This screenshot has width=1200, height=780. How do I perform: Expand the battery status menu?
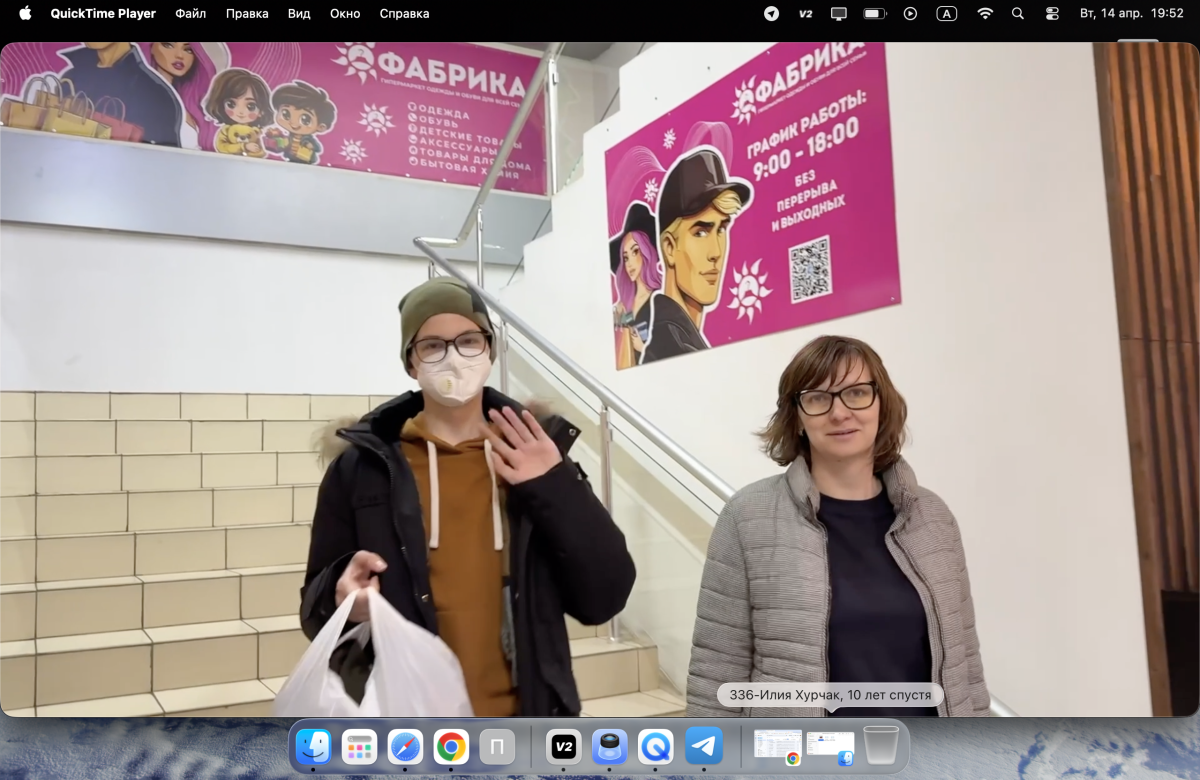coord(875,14)
